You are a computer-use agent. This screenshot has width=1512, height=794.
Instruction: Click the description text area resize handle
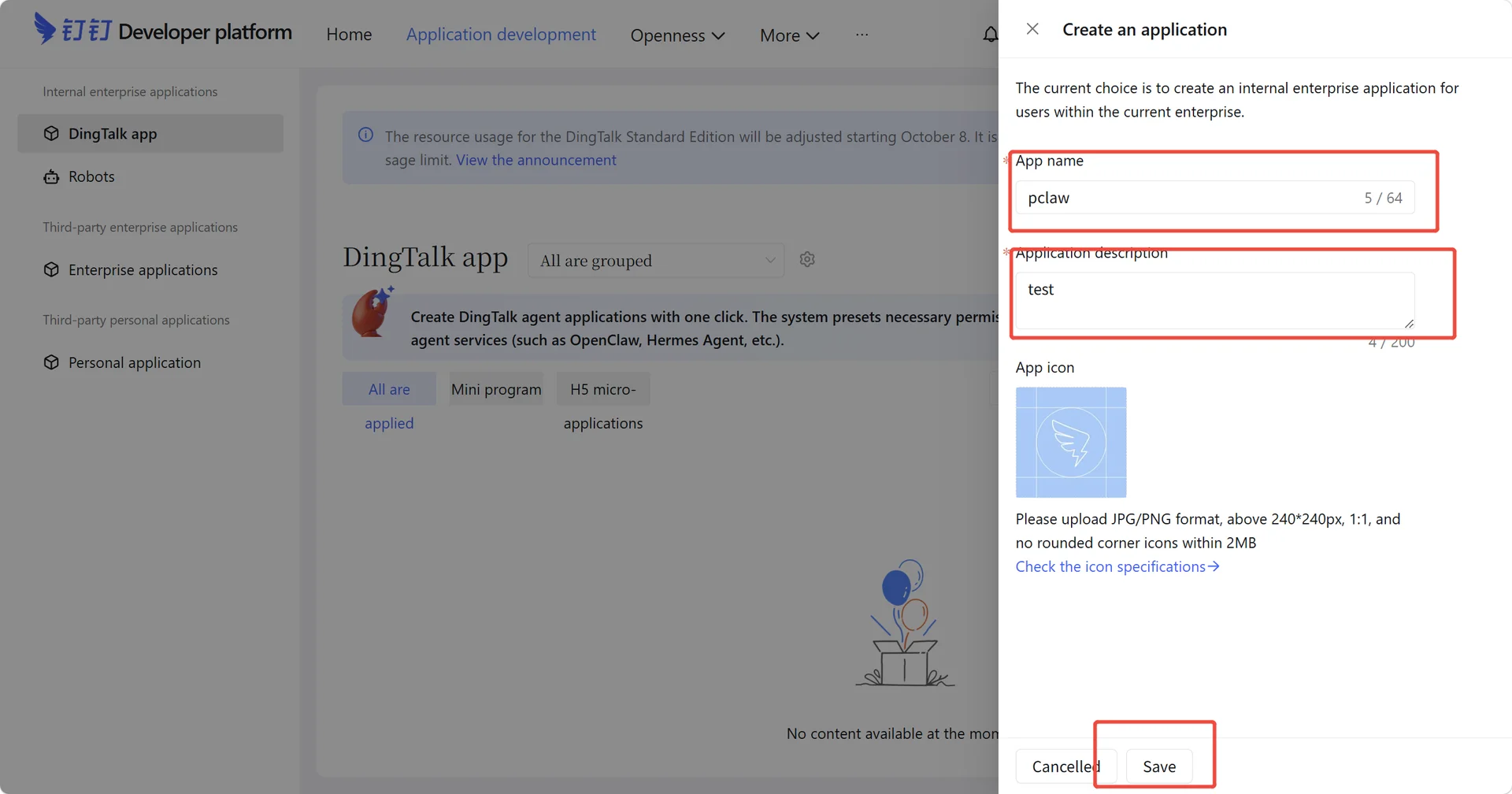pyautogui.click(x=1409, y=323)
